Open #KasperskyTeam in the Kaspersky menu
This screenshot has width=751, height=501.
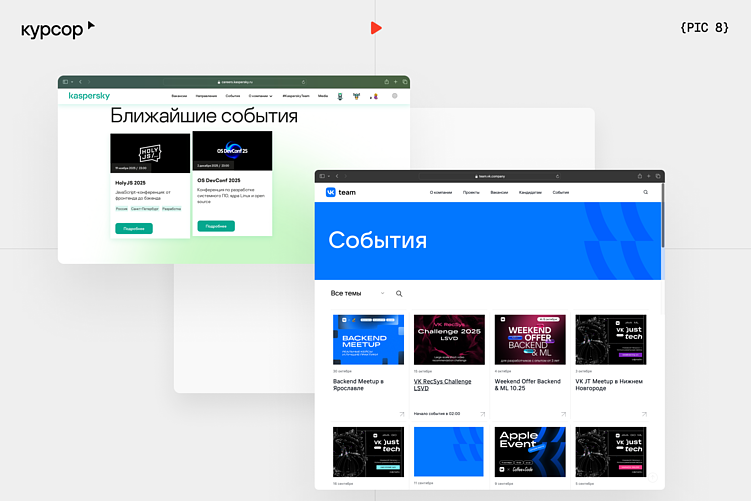tap(296, 96)
